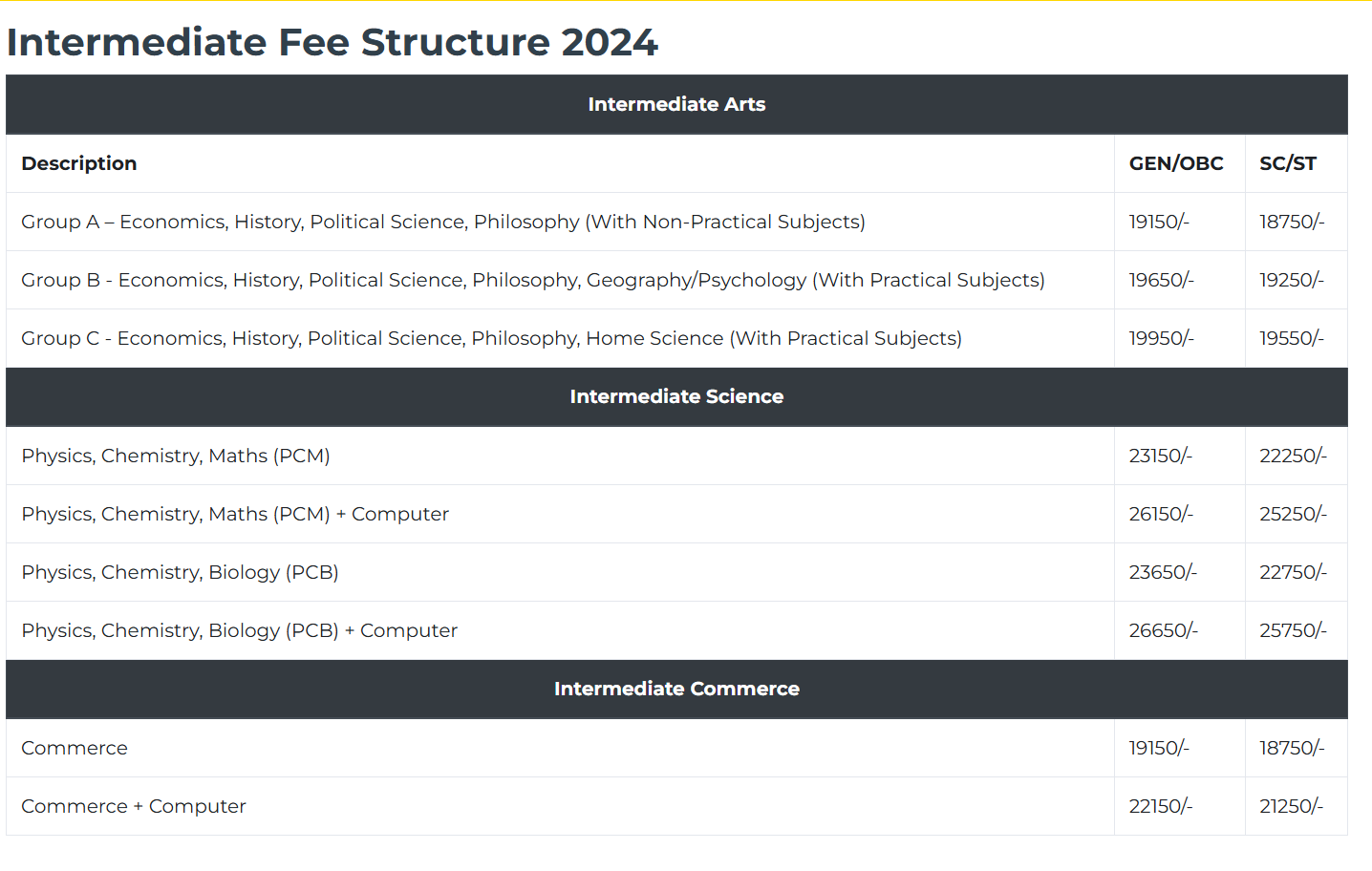
Task: Click the 23650/- GEN/OBC fee for PCB
Action: pos(1162,572)
